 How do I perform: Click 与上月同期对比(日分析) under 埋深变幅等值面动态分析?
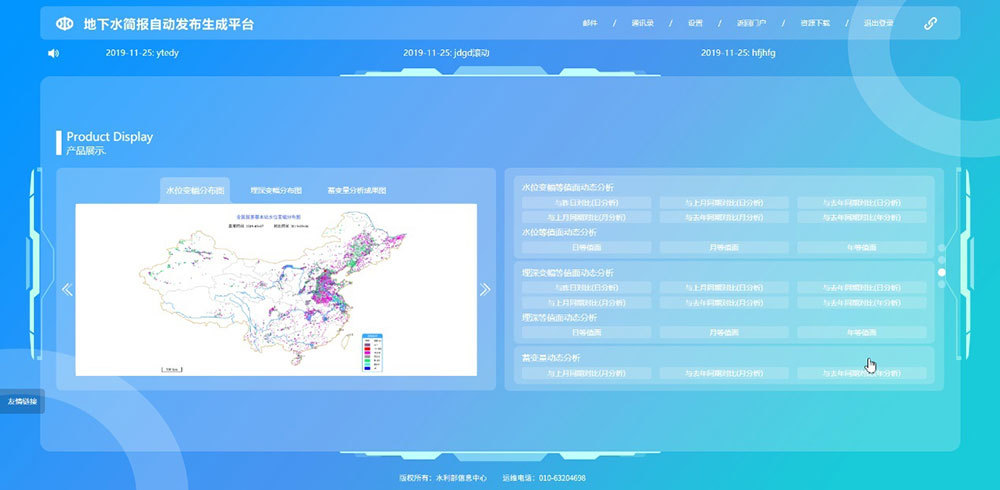(x=724, y=288)
